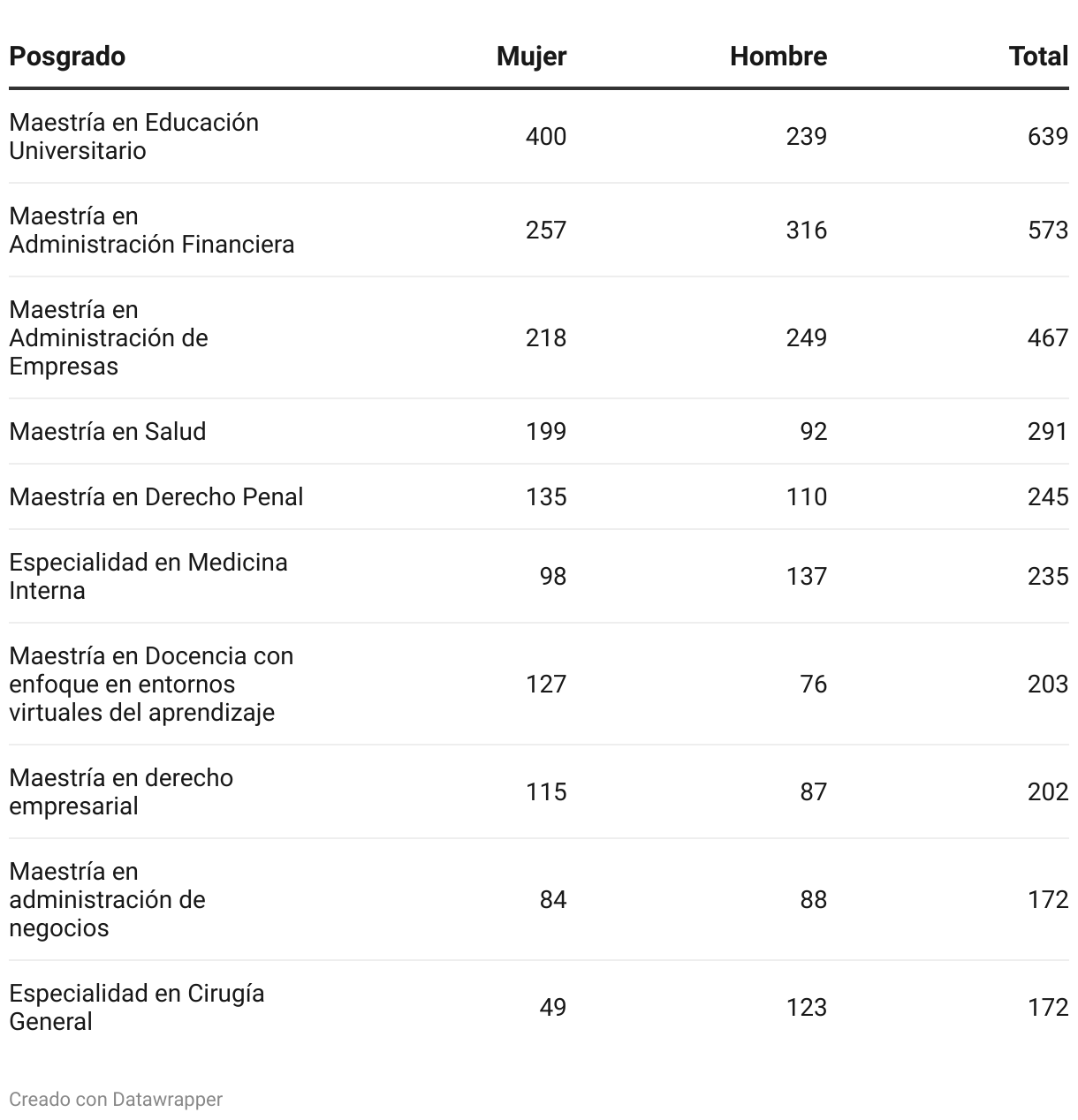
Task: Select Maestría en Administración de Empresas label
Action: (x=109, y=337)
